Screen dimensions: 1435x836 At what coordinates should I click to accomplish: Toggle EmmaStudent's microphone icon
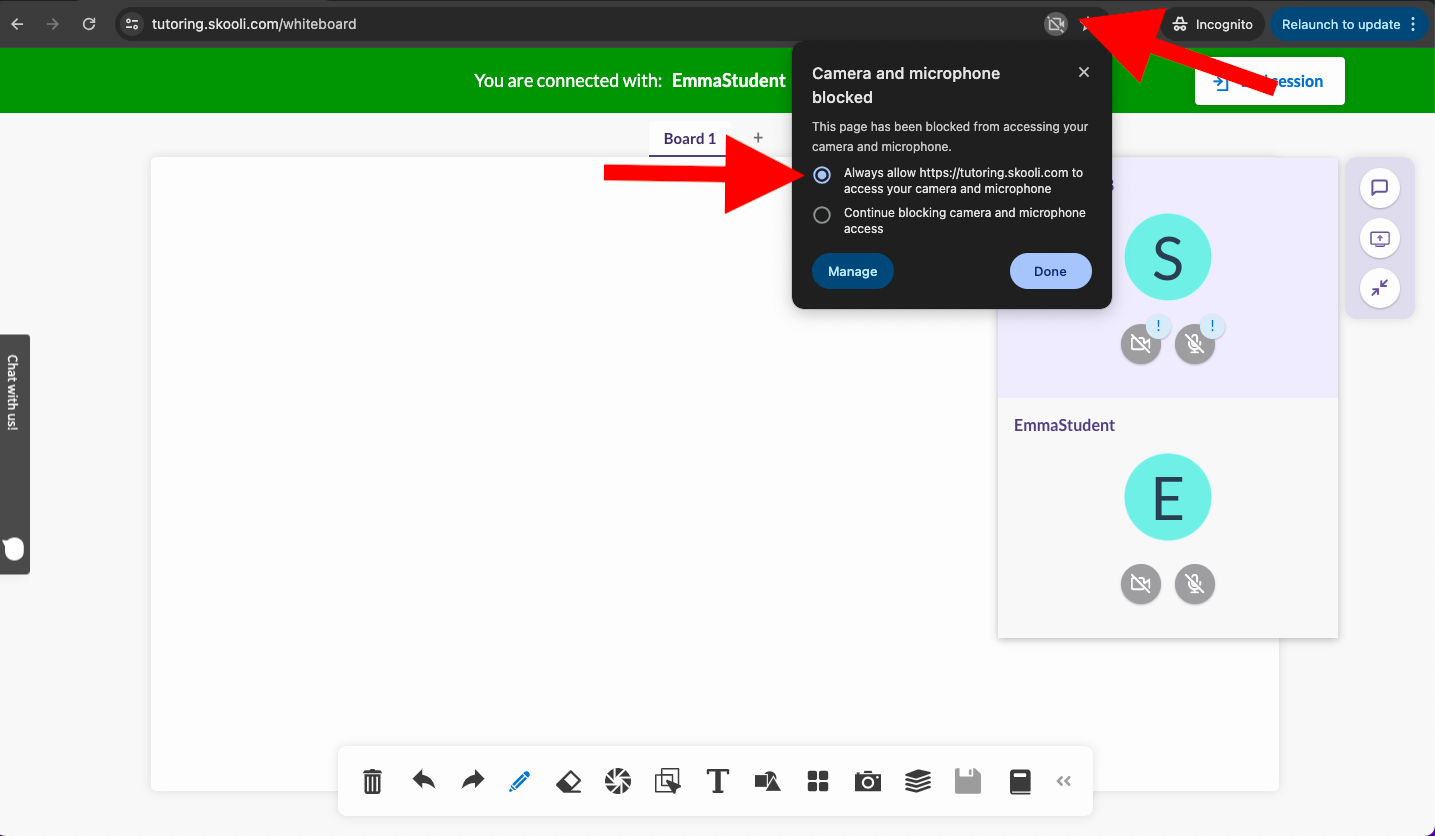(1195, 584)
